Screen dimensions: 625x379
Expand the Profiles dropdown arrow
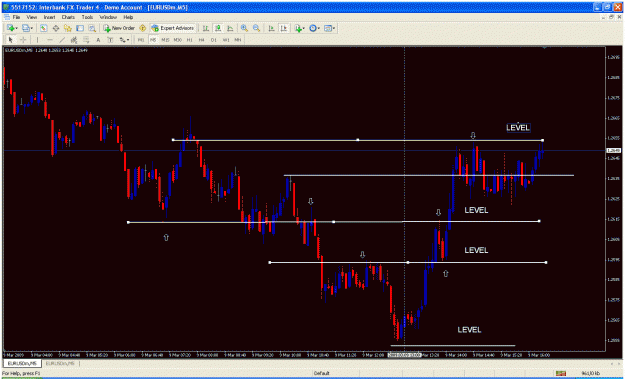point(31,28)
